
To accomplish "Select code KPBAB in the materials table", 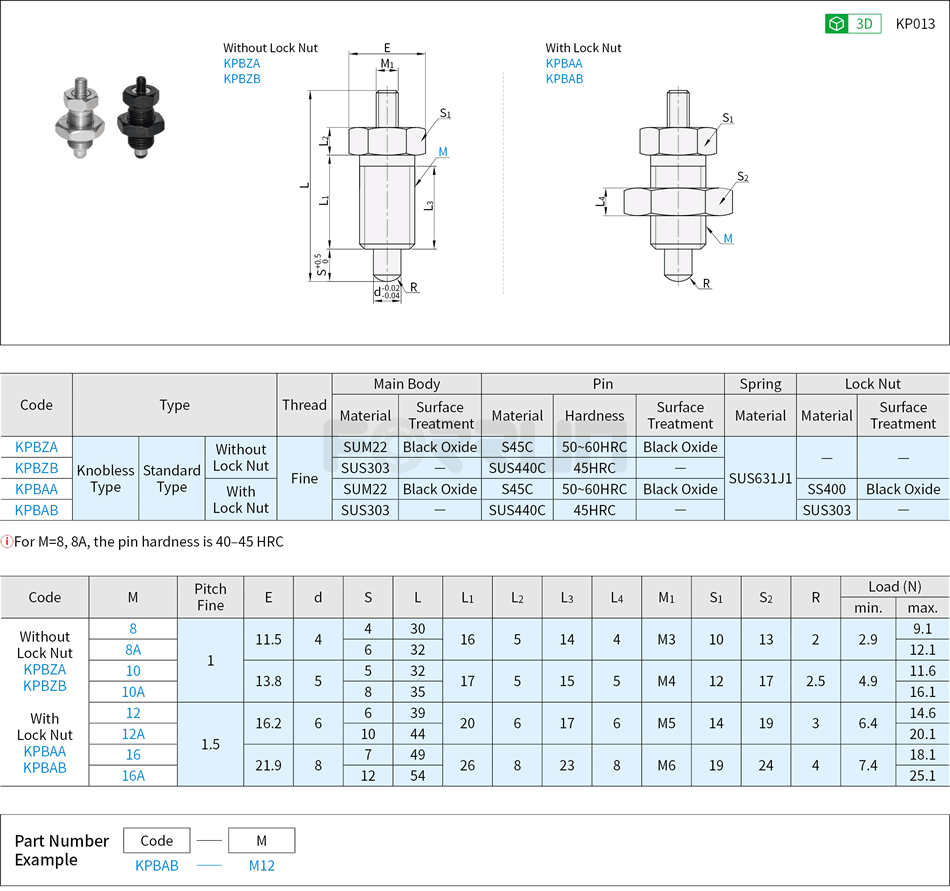I will [x=36, y=510].
